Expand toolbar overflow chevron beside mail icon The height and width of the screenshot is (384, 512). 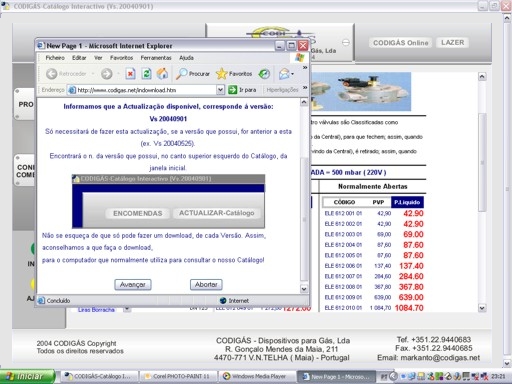(305, 68)
